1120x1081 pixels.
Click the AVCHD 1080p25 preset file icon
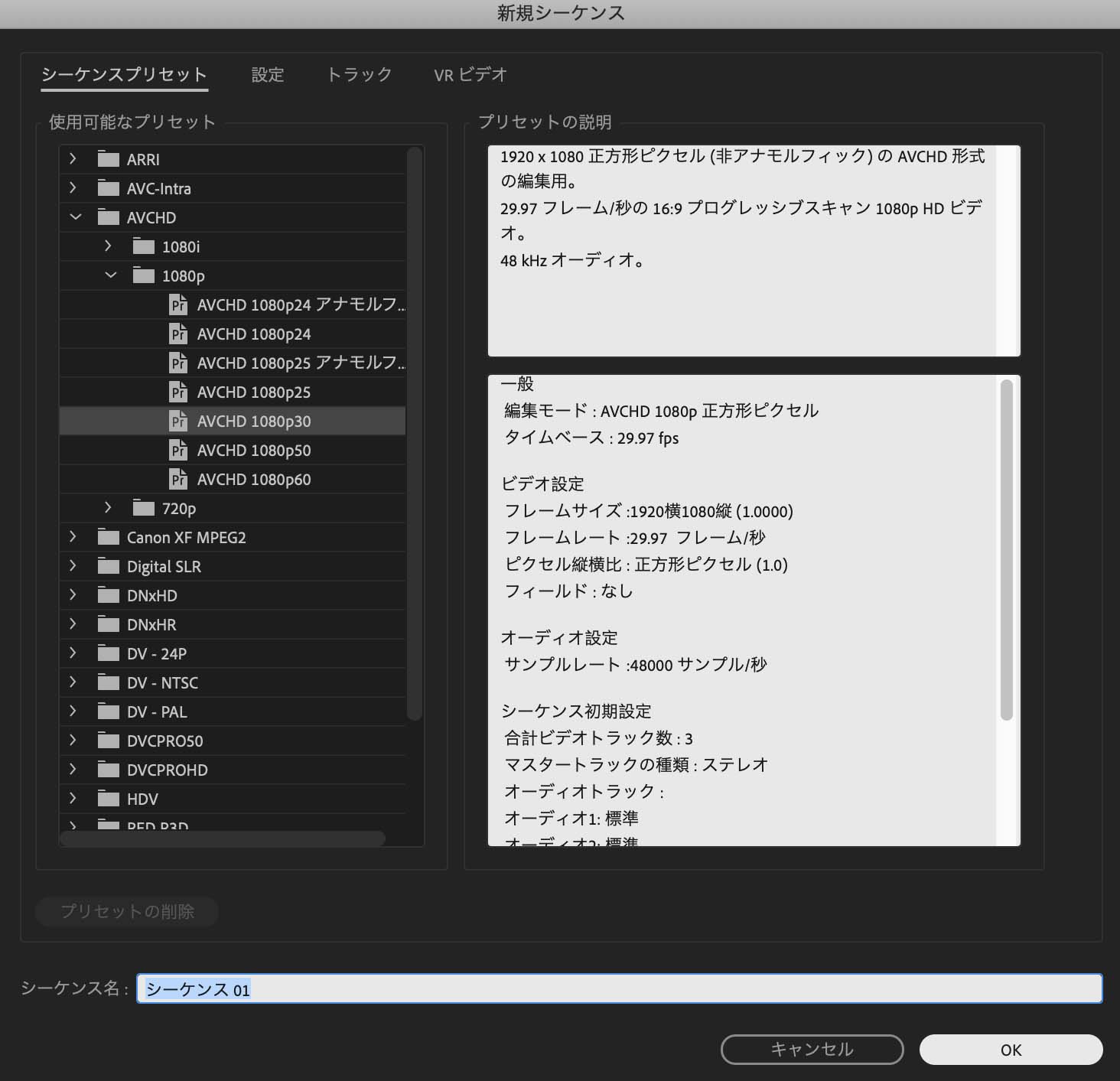point(178,392)
